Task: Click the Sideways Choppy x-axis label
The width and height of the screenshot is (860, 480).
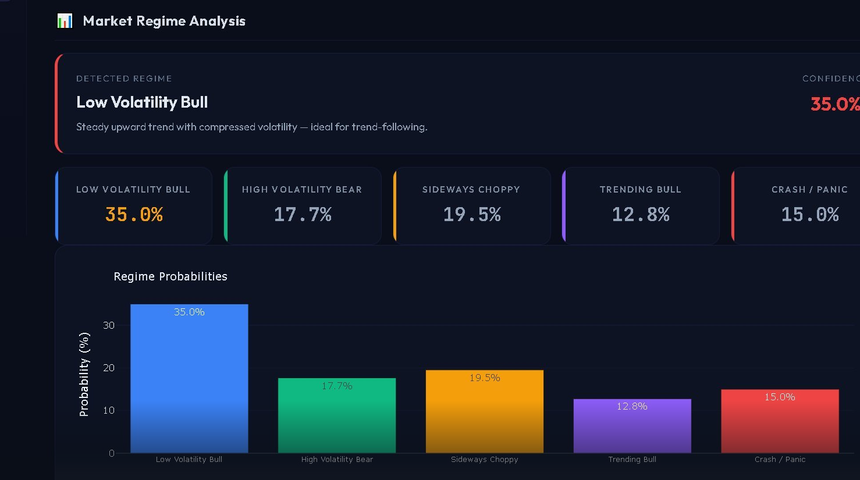Action: (x=484, y=460)
